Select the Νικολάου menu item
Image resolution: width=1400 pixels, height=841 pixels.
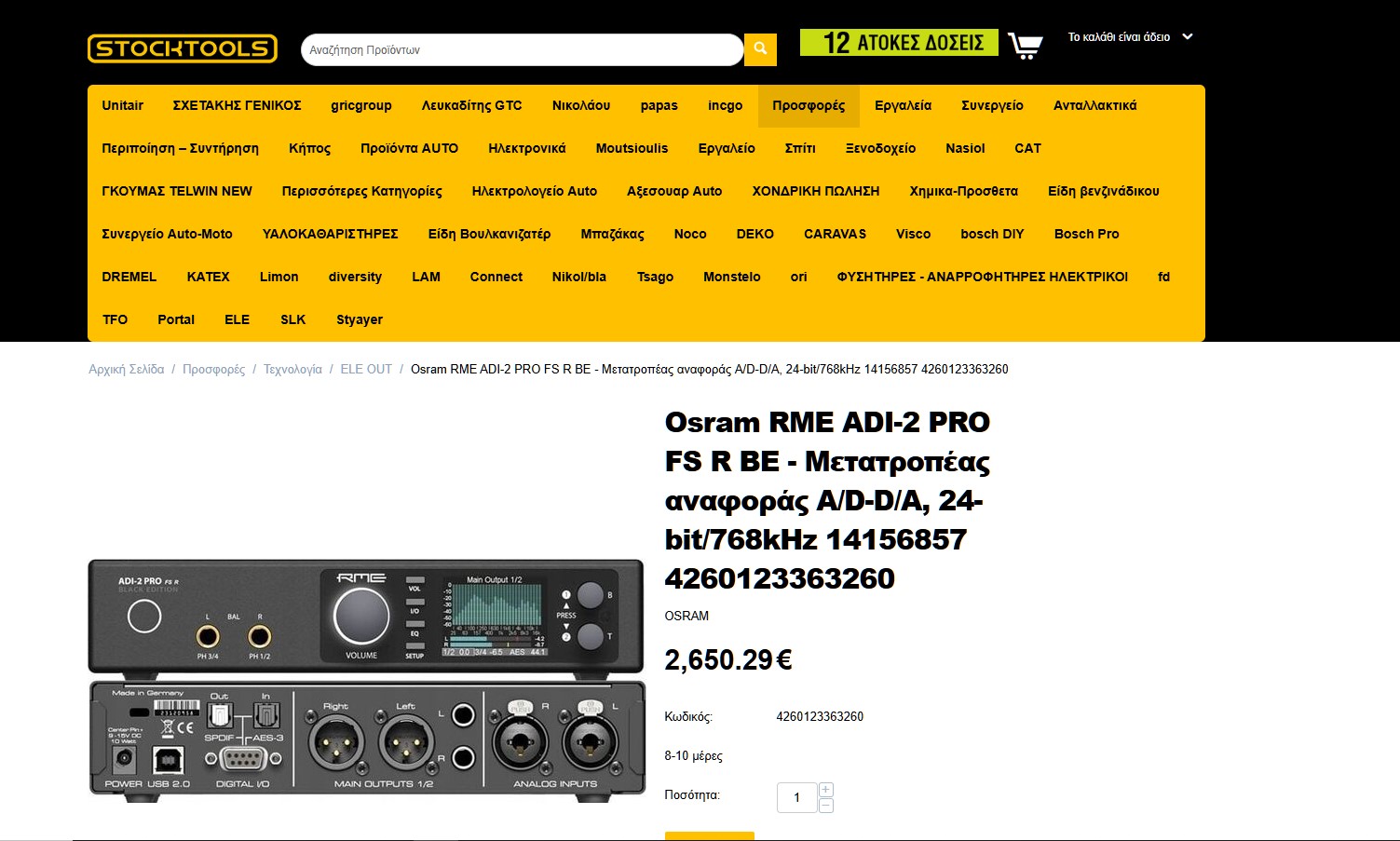pyautogui.click(x=581, y=105)
